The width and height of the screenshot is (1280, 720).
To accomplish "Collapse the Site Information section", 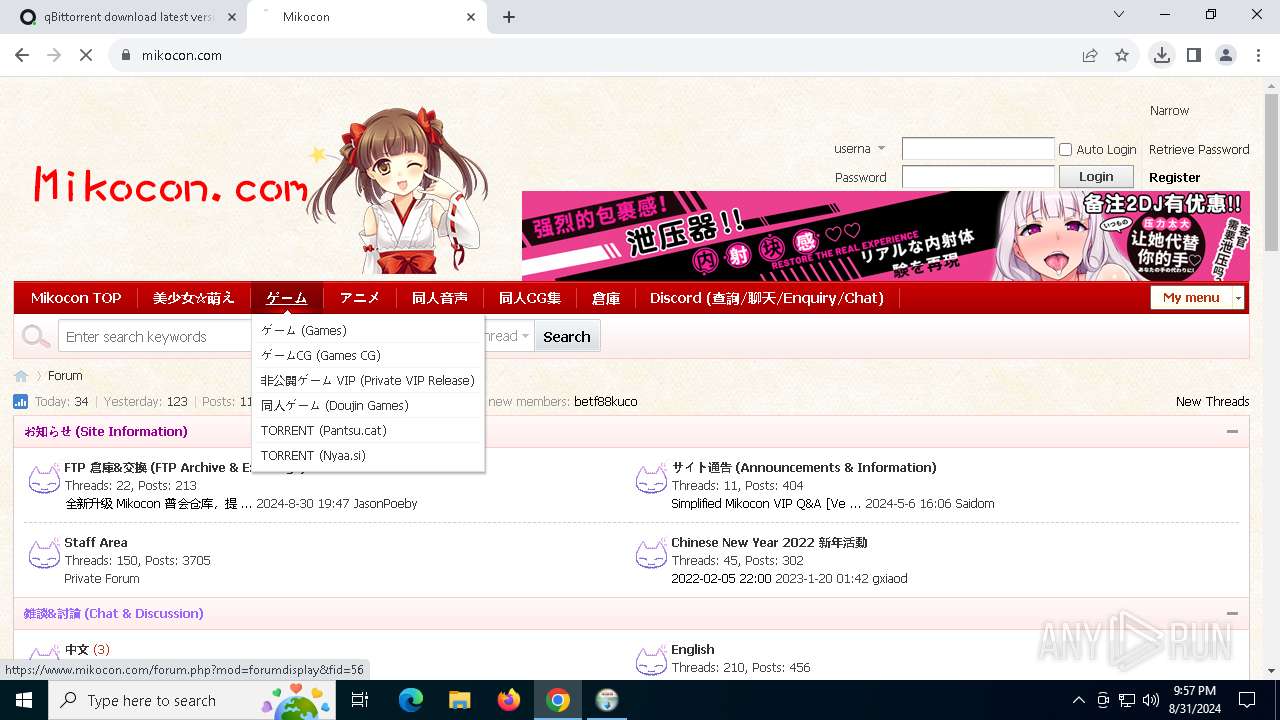I will [1232, 432].
